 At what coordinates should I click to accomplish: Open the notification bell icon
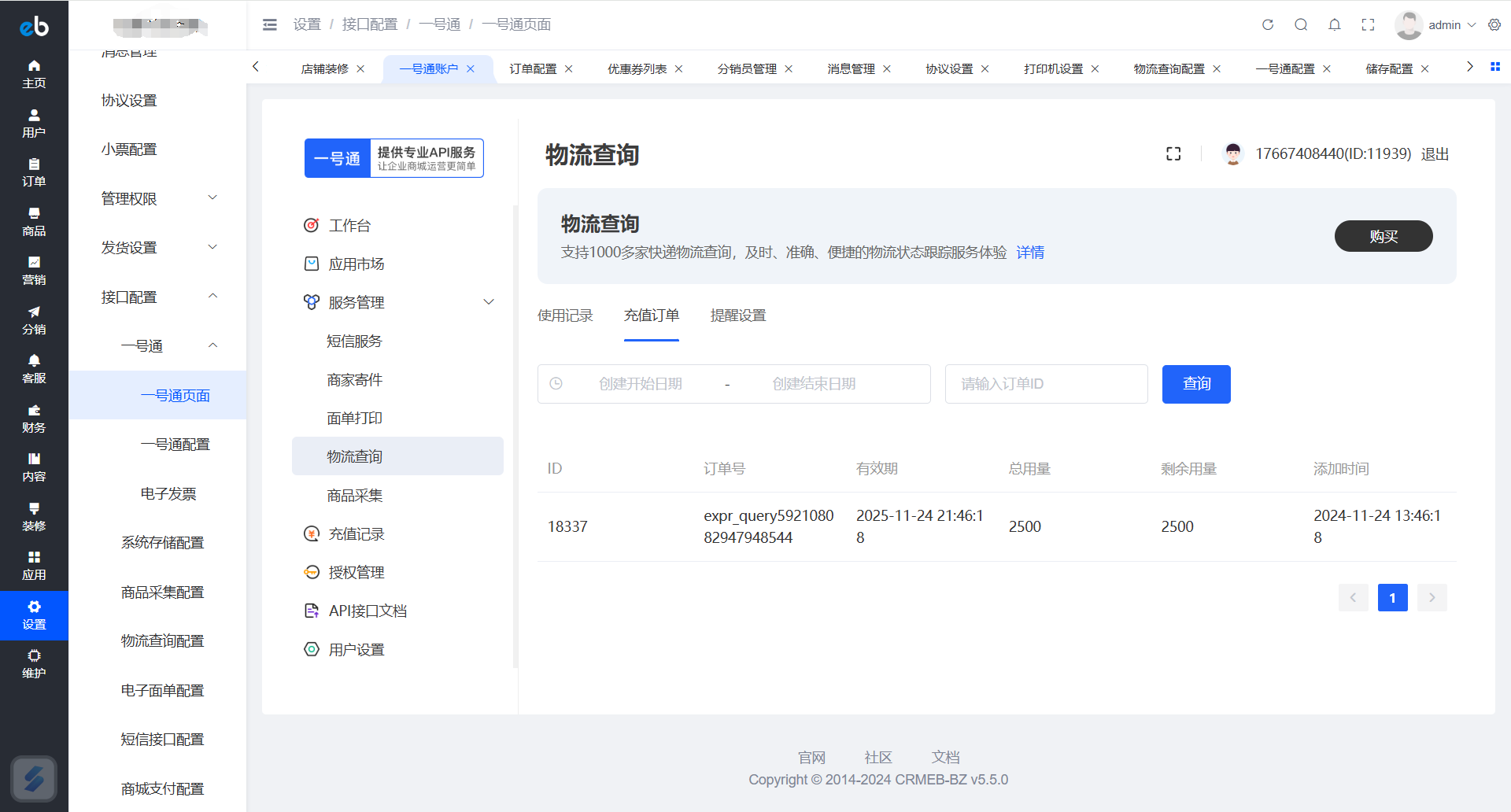[x=1335, y=24]
